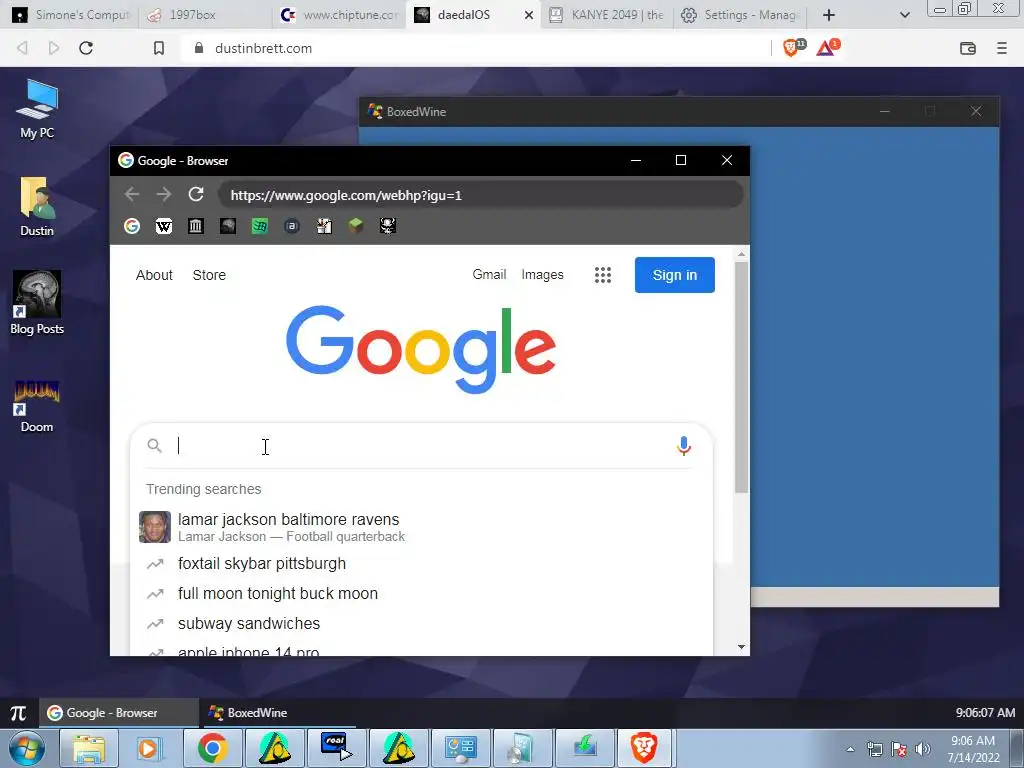Image resolution: width=1024 pixels, height=768 pixels.
Task: Maximize the Google - Browser window
Action: coord(680,160)
